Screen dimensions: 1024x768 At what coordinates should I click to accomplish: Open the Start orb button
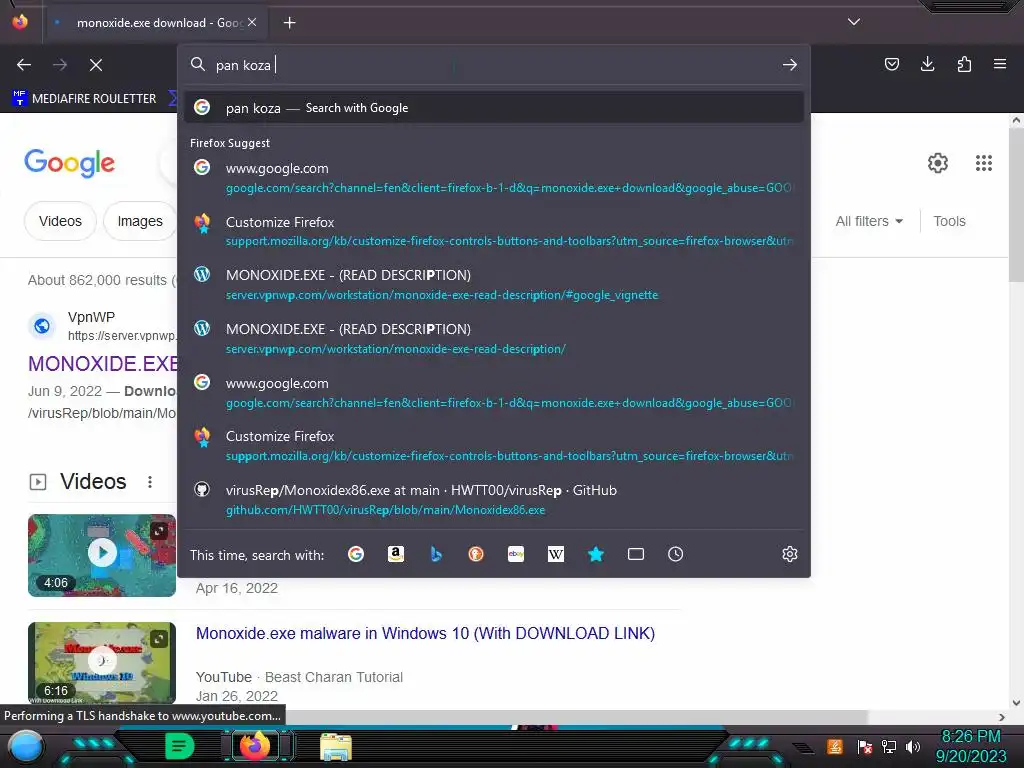[26, 747]
